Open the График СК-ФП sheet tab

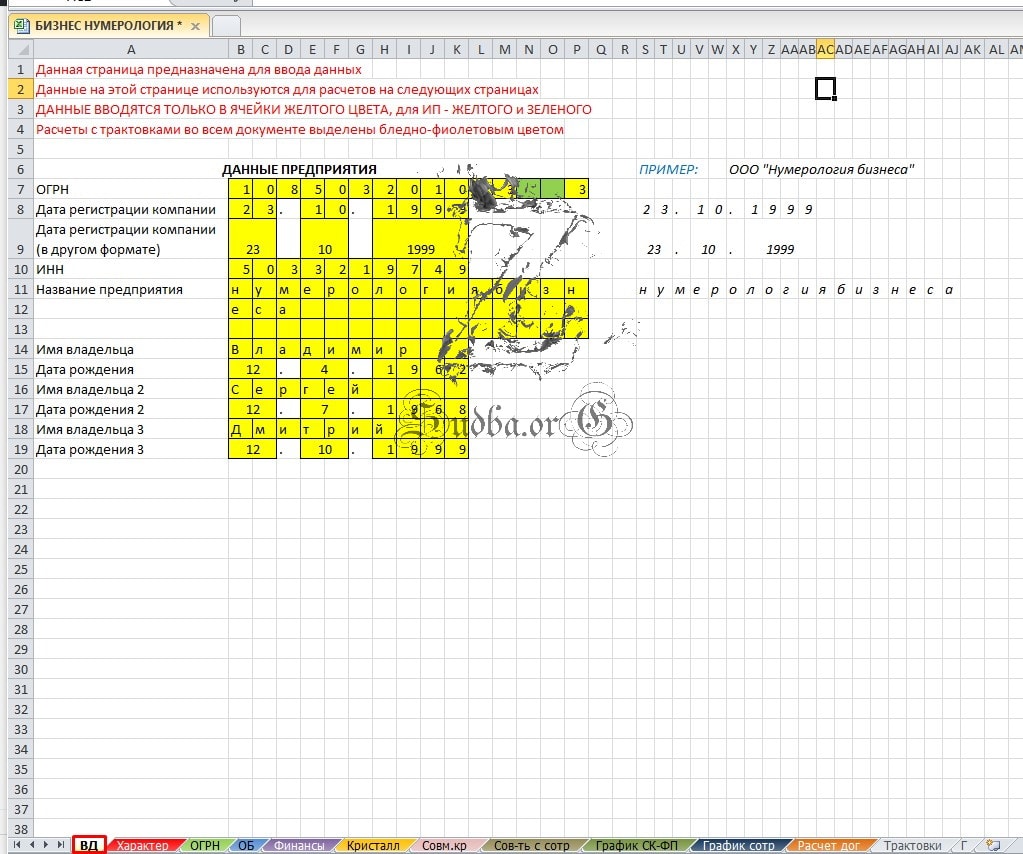636,846
